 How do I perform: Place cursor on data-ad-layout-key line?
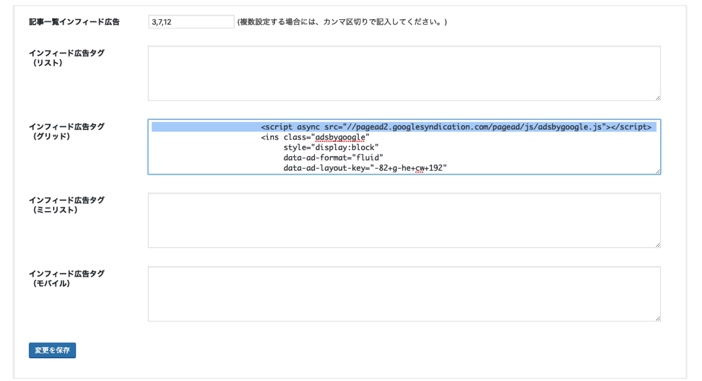(x=365, y=168)
